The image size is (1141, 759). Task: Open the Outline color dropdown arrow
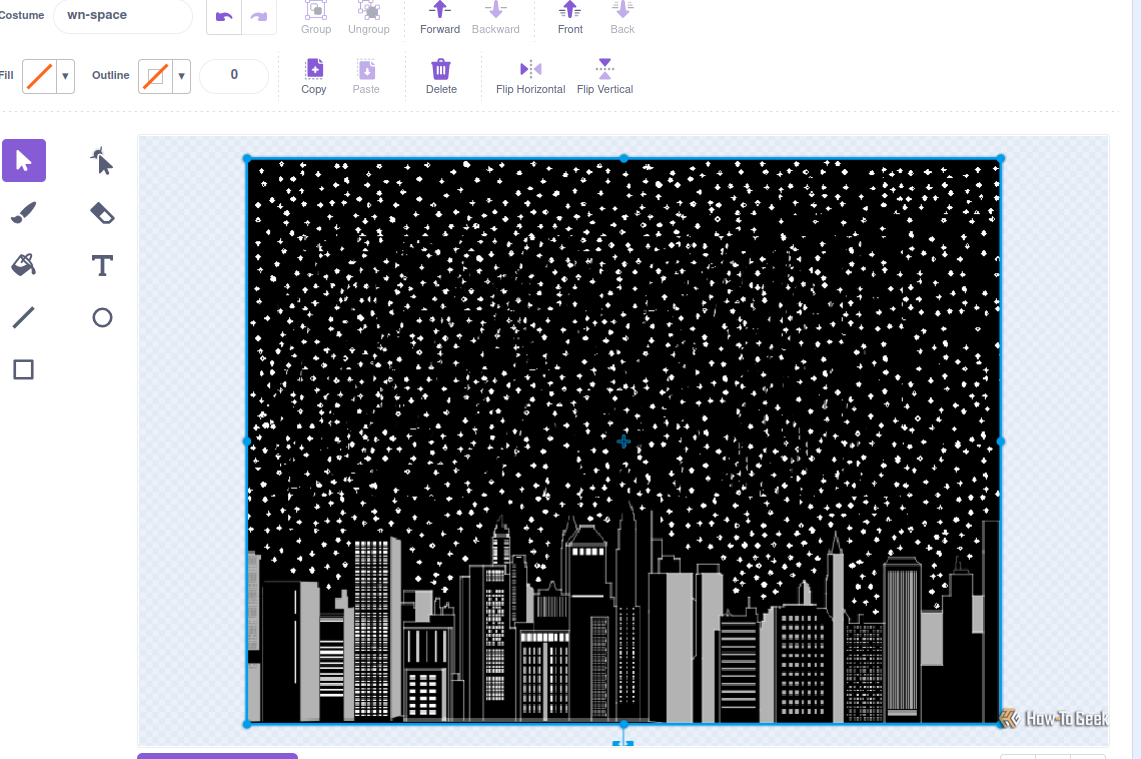182,76
